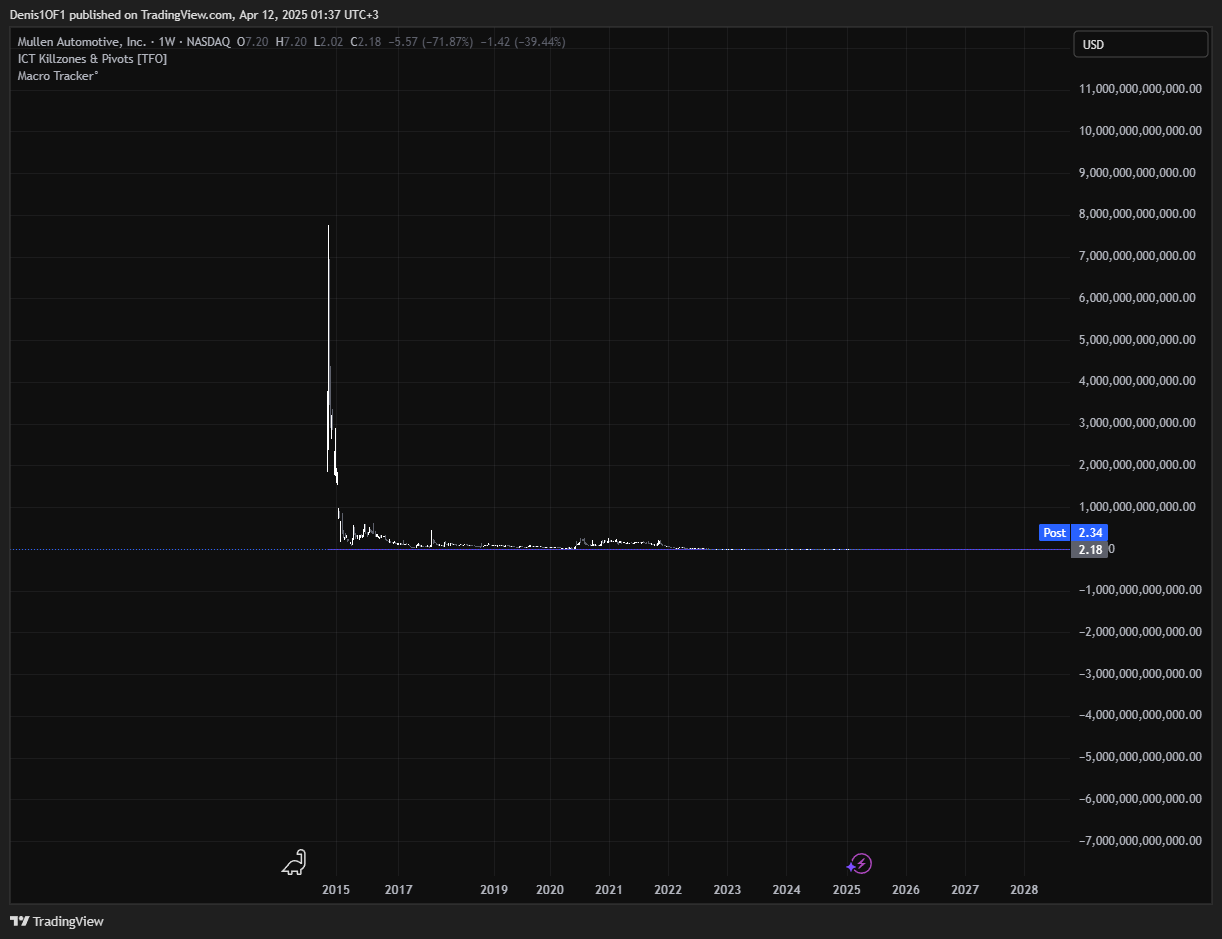The image size is (1222, 939).
Task: Click the 2015 label on the time axis
Action: [x=336, y=890]
